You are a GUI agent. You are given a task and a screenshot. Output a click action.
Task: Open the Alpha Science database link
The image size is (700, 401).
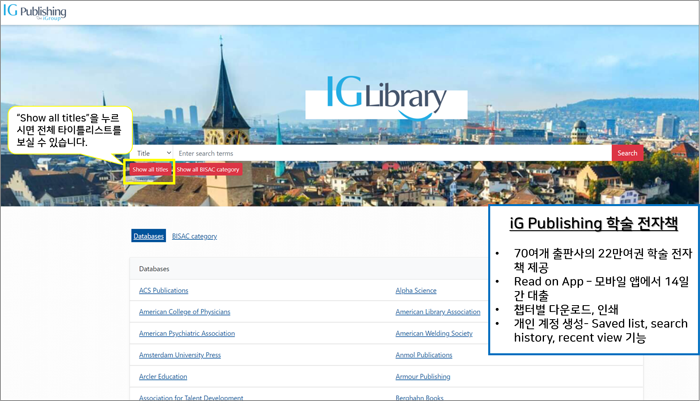pos(416,290)
